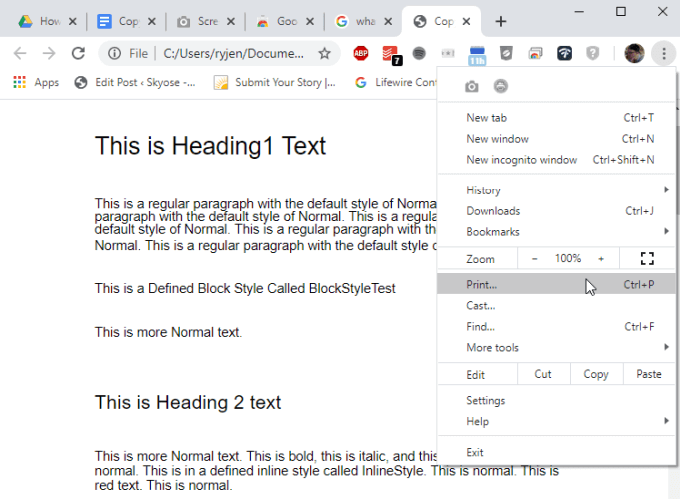Click the site info icon beside File
Viewport: 680px width, 499px height.
[x=114, y=53]
